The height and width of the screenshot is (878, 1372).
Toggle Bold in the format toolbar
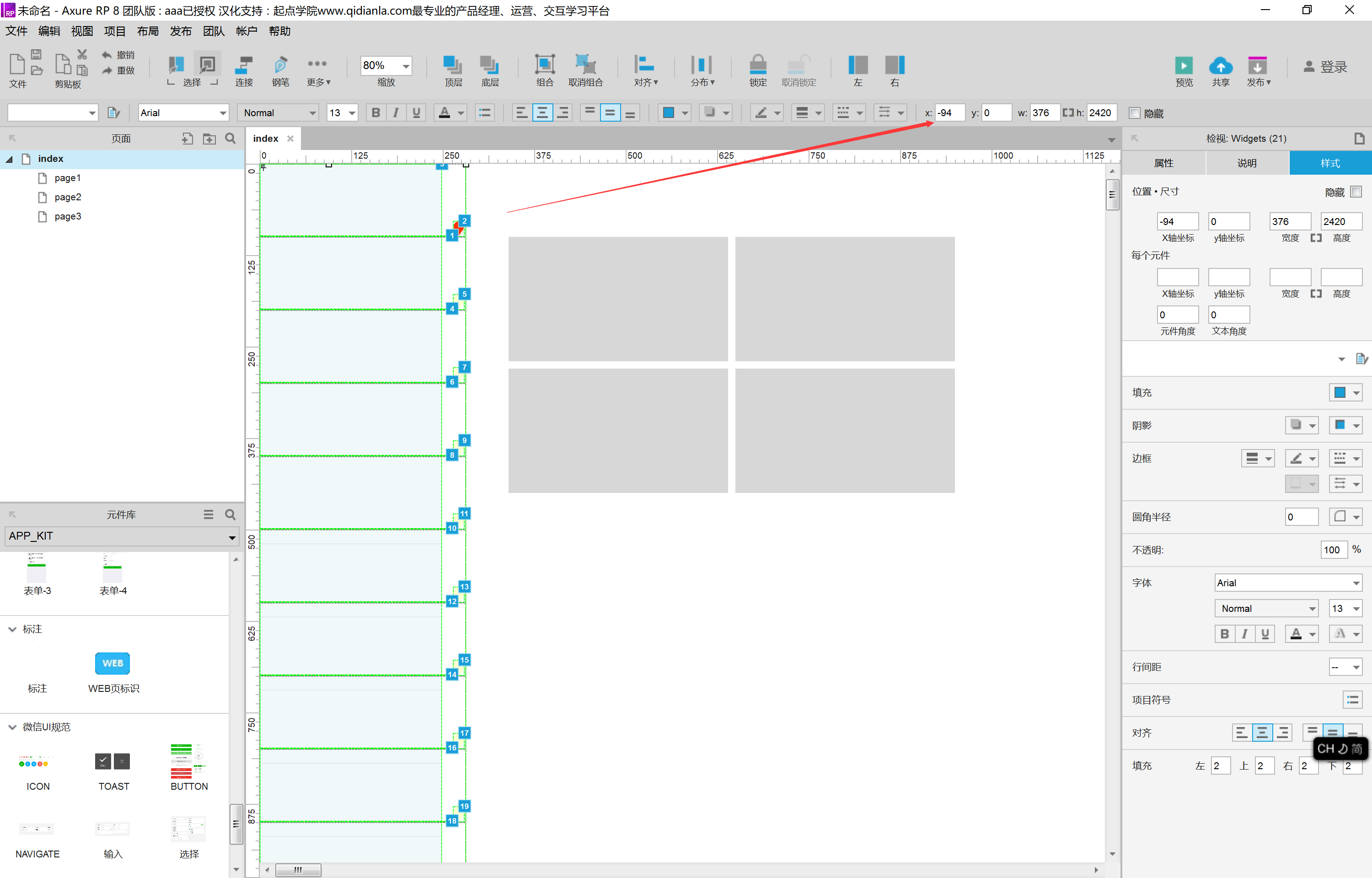375,113
